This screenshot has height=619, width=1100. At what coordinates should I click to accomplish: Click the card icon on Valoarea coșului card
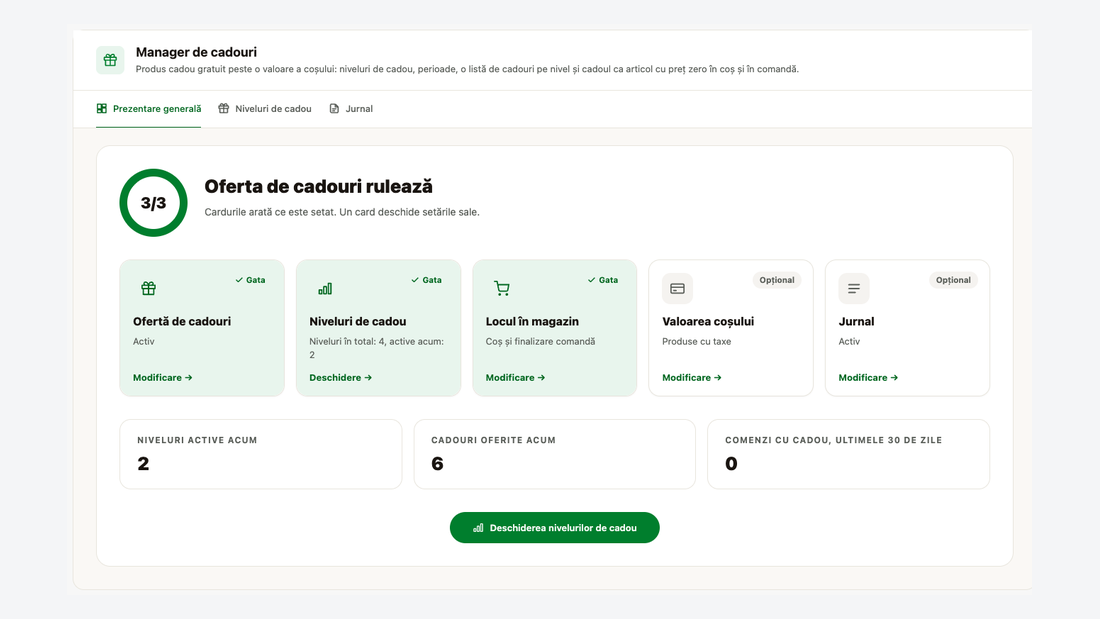[x=678, y=288]
